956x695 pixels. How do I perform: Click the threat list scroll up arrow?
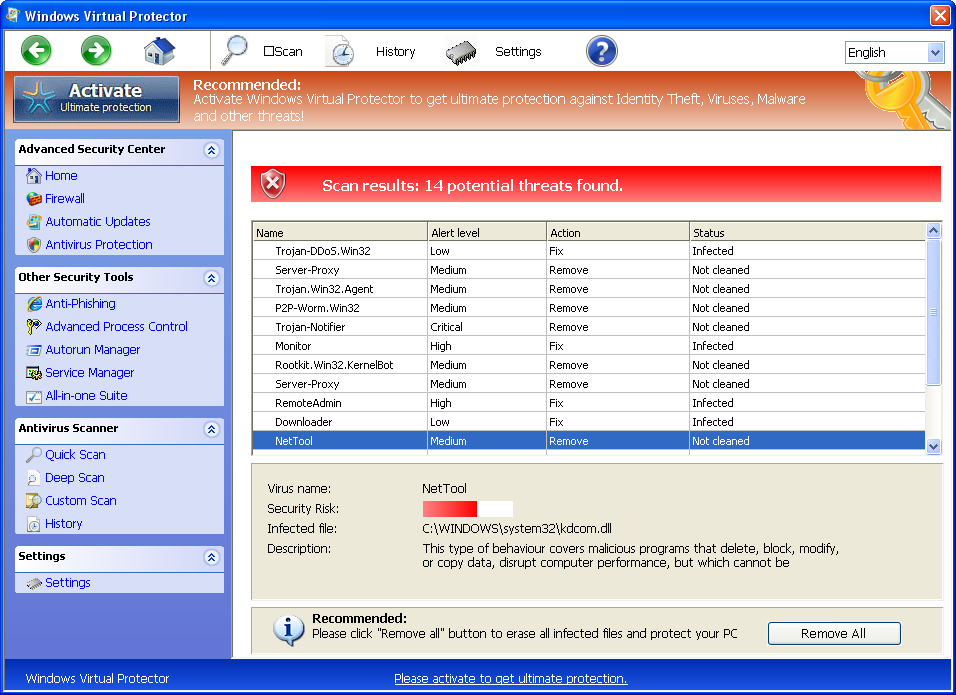point(933,230)
